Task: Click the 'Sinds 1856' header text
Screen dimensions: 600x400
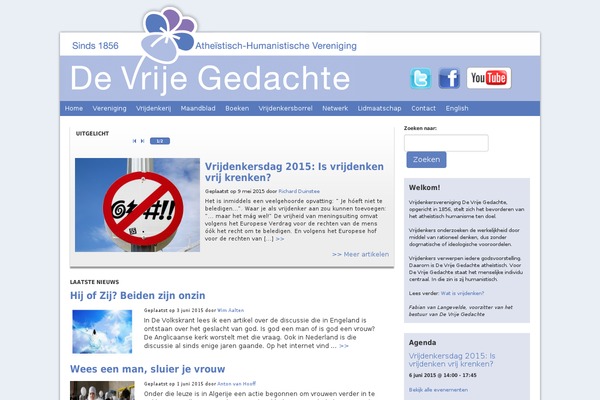Action: [95, 46]
